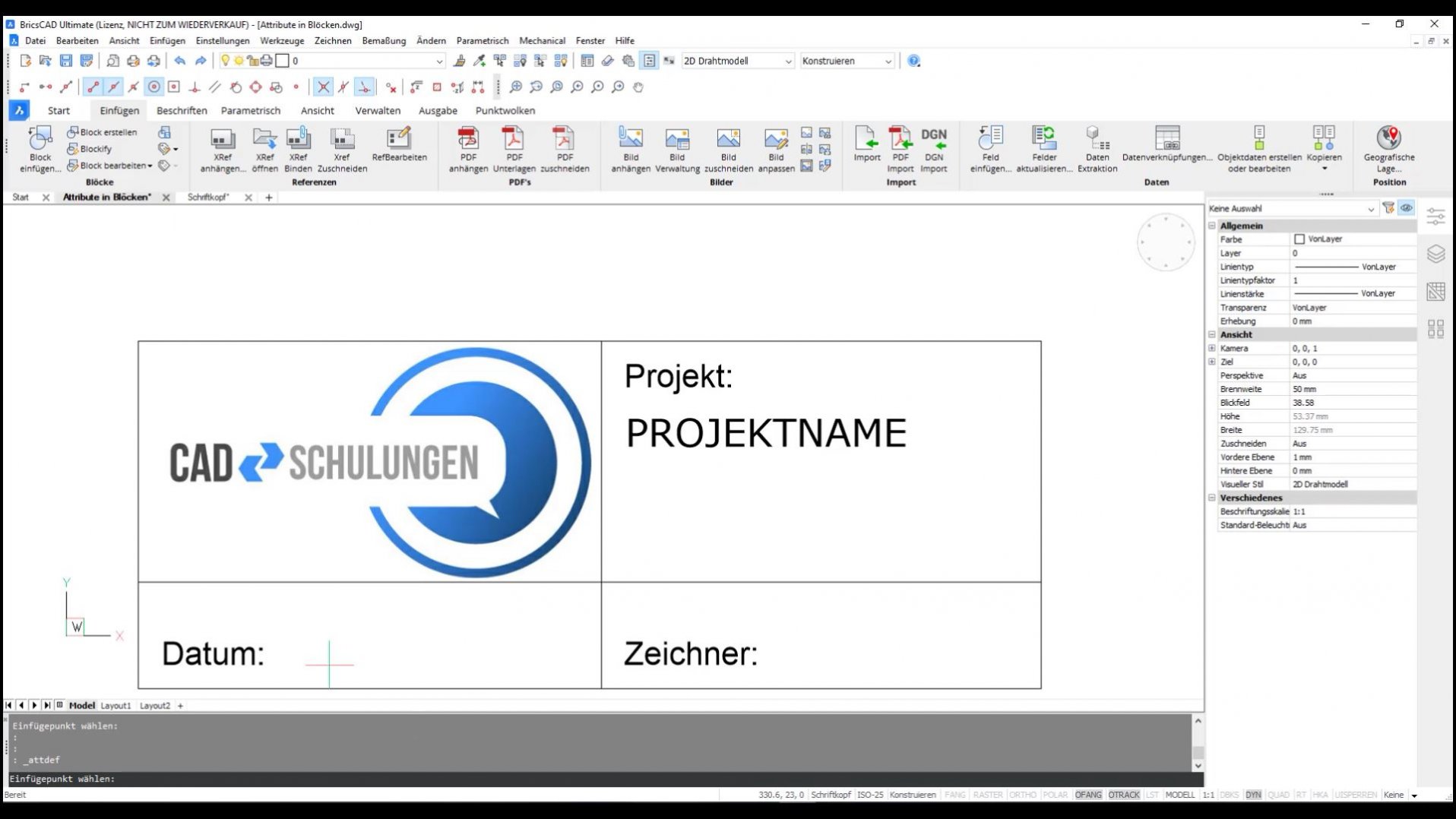This screenshot has height=819, width=1456.
Task: Expand the Kamera property
Action: click(1212, 348)
